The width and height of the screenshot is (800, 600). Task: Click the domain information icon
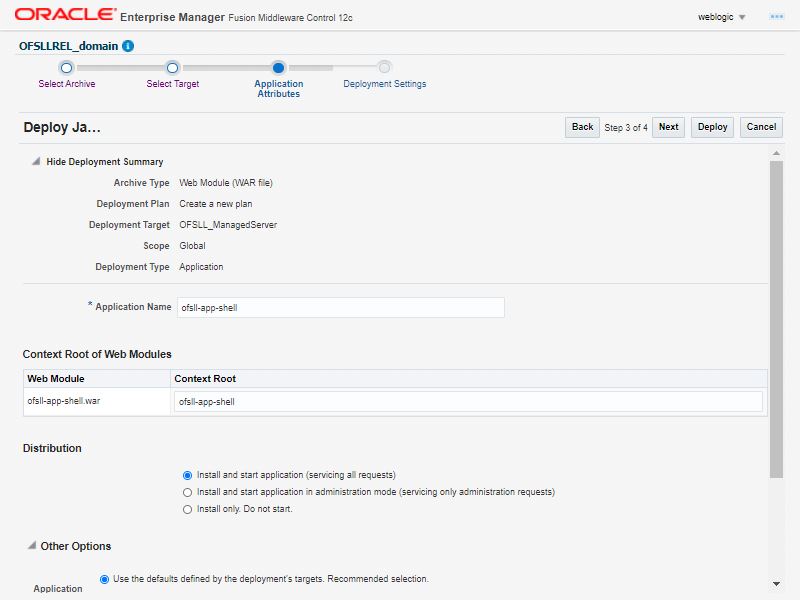(128, 46)
